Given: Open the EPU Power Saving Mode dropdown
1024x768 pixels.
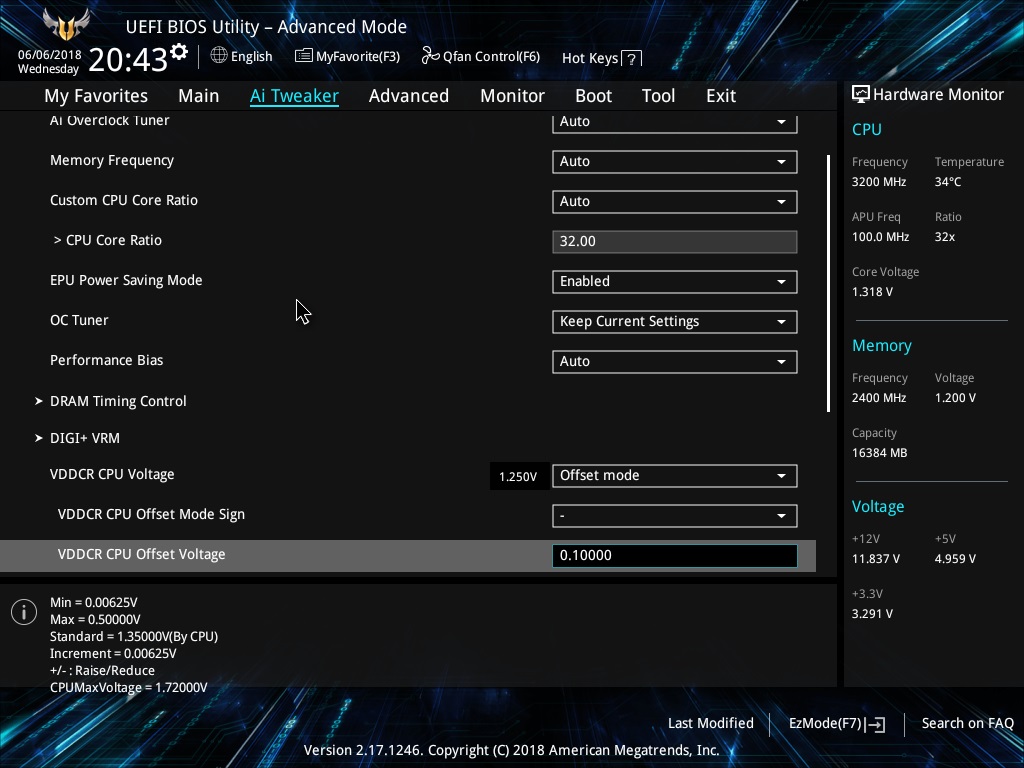Looking at the screenshot, I should click(675, 281).
